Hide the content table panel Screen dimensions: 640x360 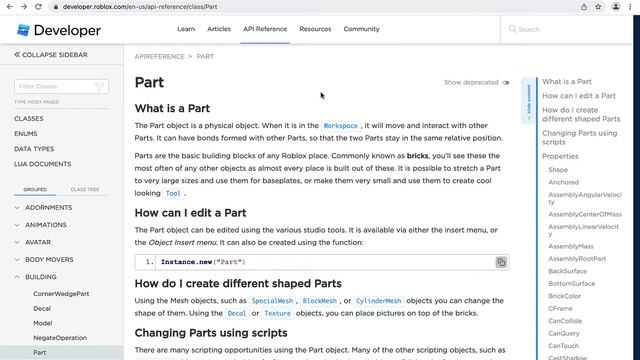529,100
